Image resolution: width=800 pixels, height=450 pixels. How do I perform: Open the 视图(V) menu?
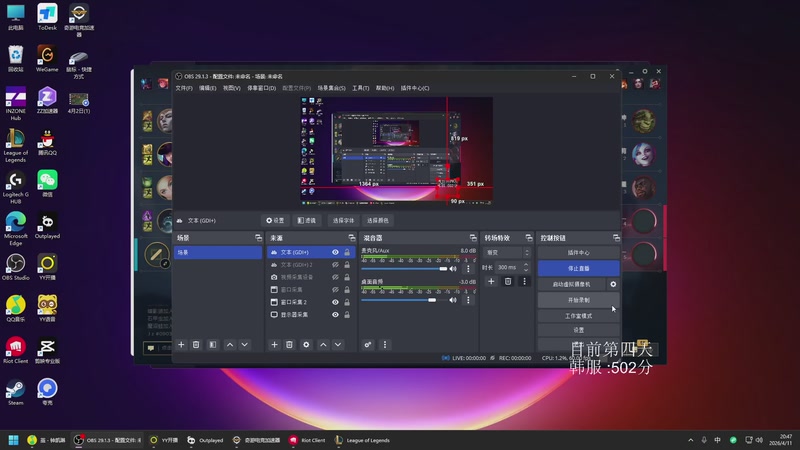[x=232, y=88]
